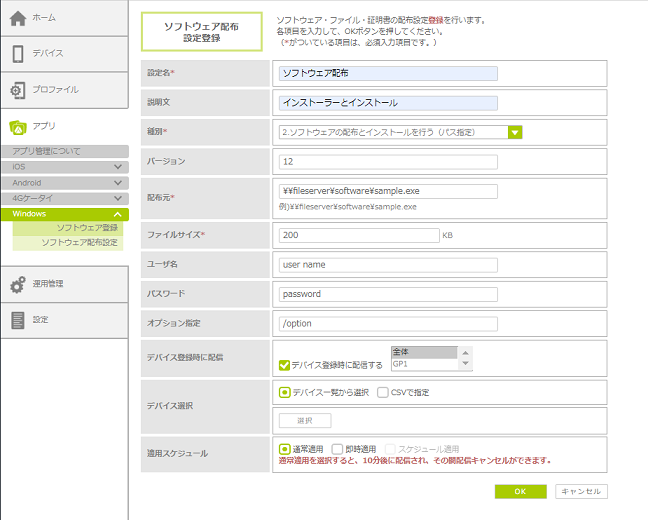
Task: Choose the 即時適用 schedule option
Action: coord(337,450)
